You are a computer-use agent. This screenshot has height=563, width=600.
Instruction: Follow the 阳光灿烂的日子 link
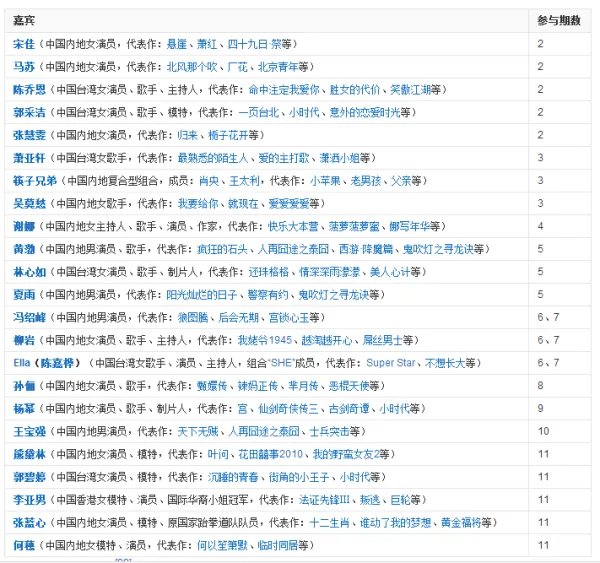(x=202, y=295)
